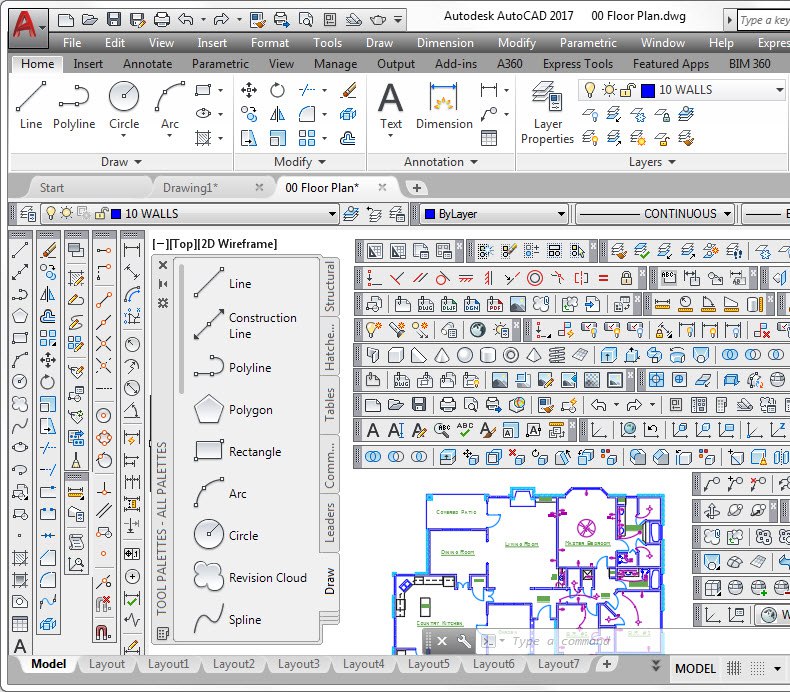This screenshot has height=692, width=790.
Task: Click the Move tool in Modify panel
Action: point(249,90)
